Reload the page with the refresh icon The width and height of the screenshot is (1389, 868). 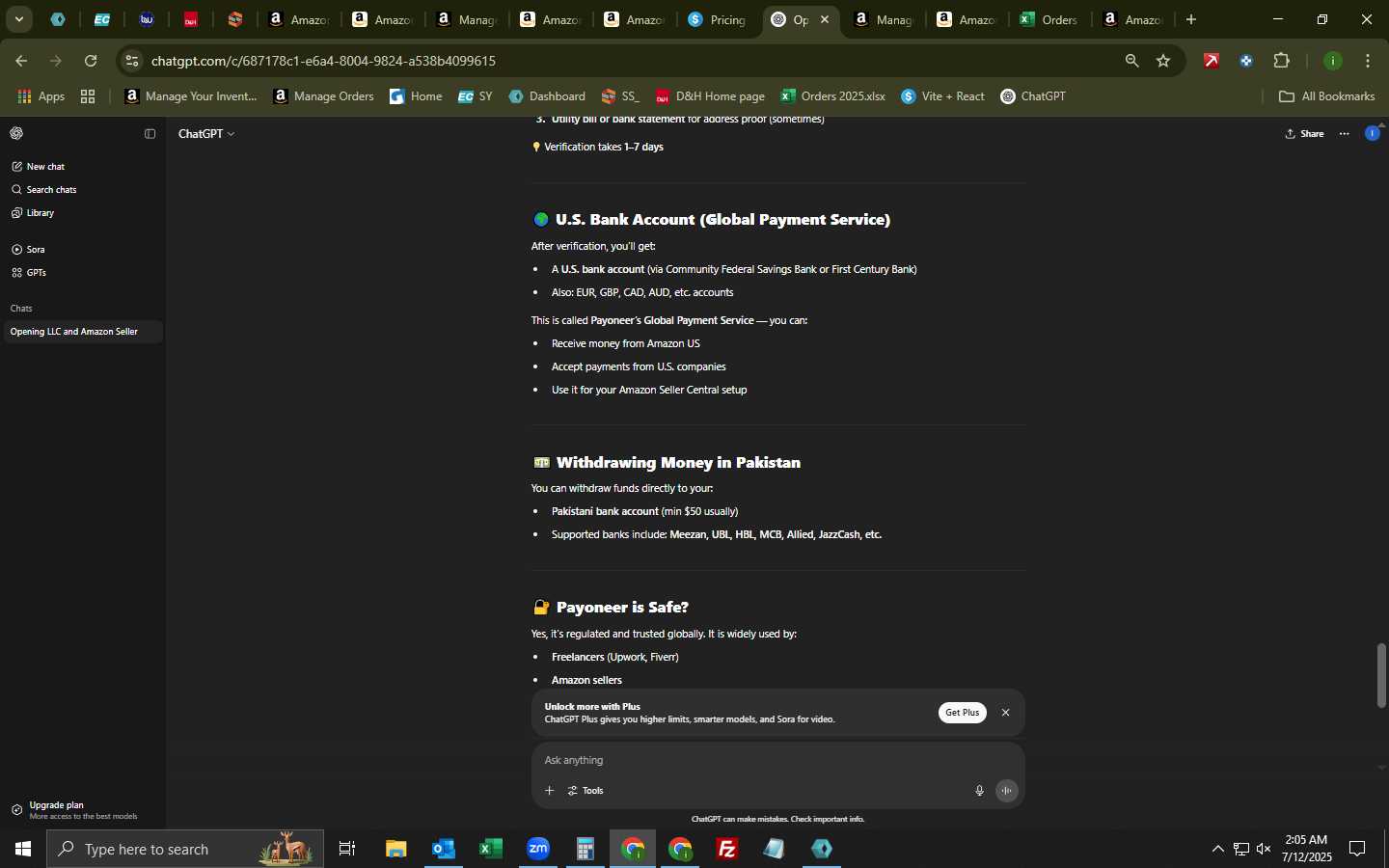(91, 61)
